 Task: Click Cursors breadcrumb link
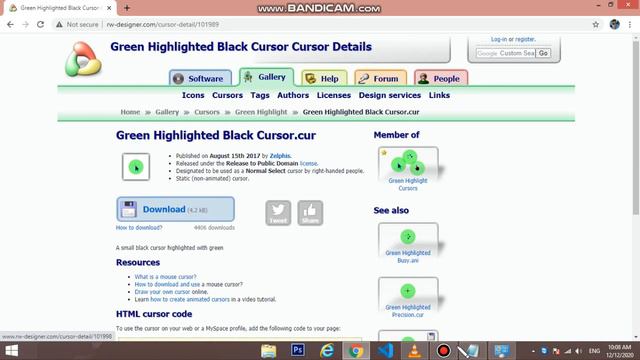[207, 112]
